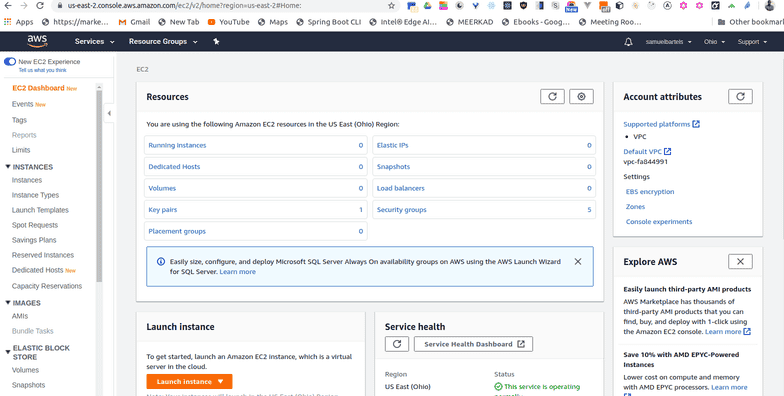Open the Ohio region dropdown
This screenshot has height=396, width=784.
714,42
